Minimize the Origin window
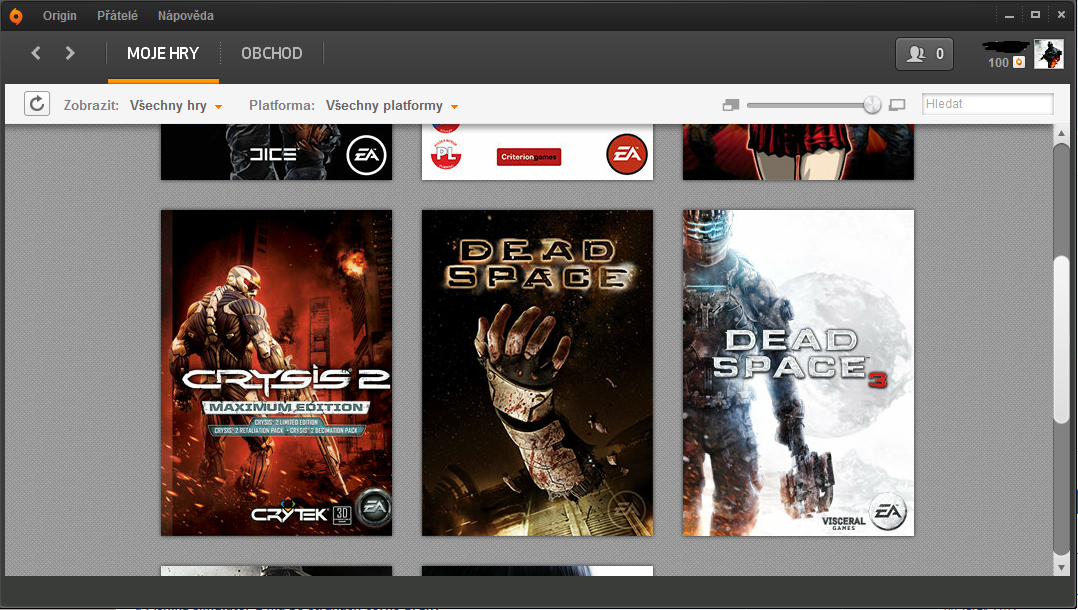 (x=1009, y=15)
